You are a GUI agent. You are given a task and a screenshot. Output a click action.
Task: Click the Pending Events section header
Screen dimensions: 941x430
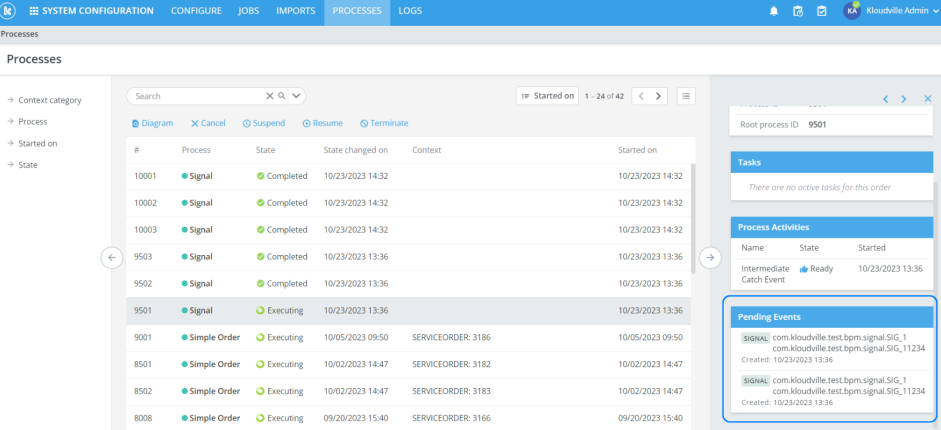tap(832, 317)
